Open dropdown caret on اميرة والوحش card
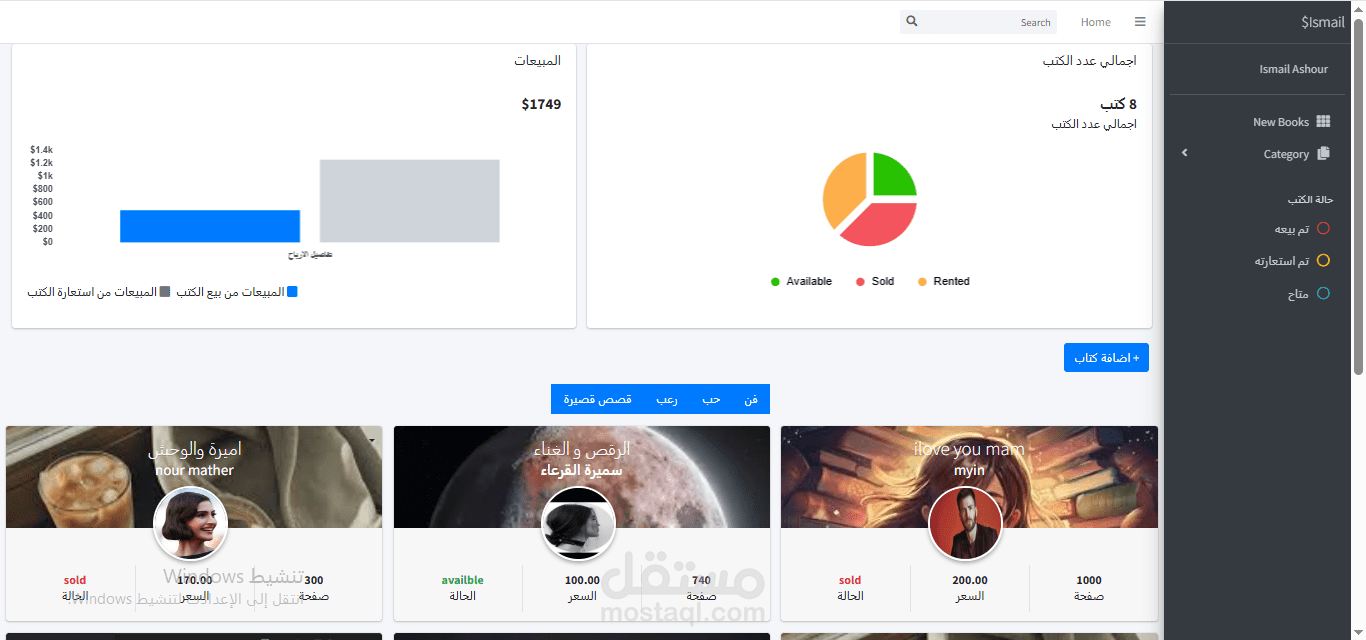 click(x=372, y=440)
